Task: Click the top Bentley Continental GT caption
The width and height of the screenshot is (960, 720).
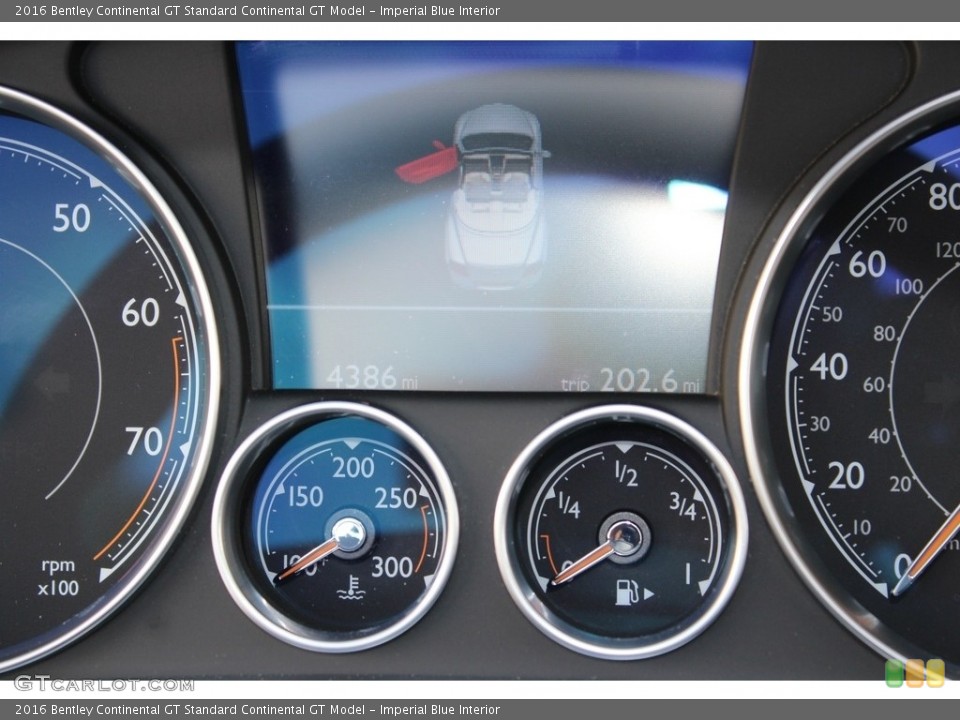Action: point(257,10)
